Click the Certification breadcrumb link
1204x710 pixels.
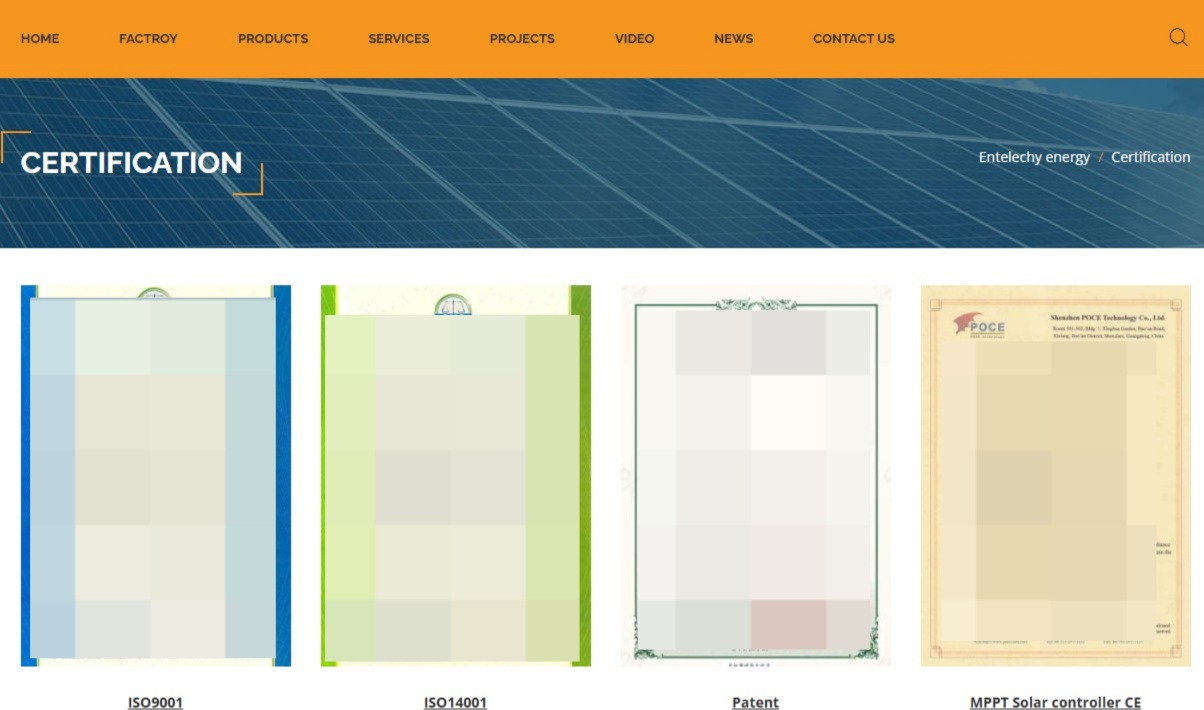(1150, 157)
